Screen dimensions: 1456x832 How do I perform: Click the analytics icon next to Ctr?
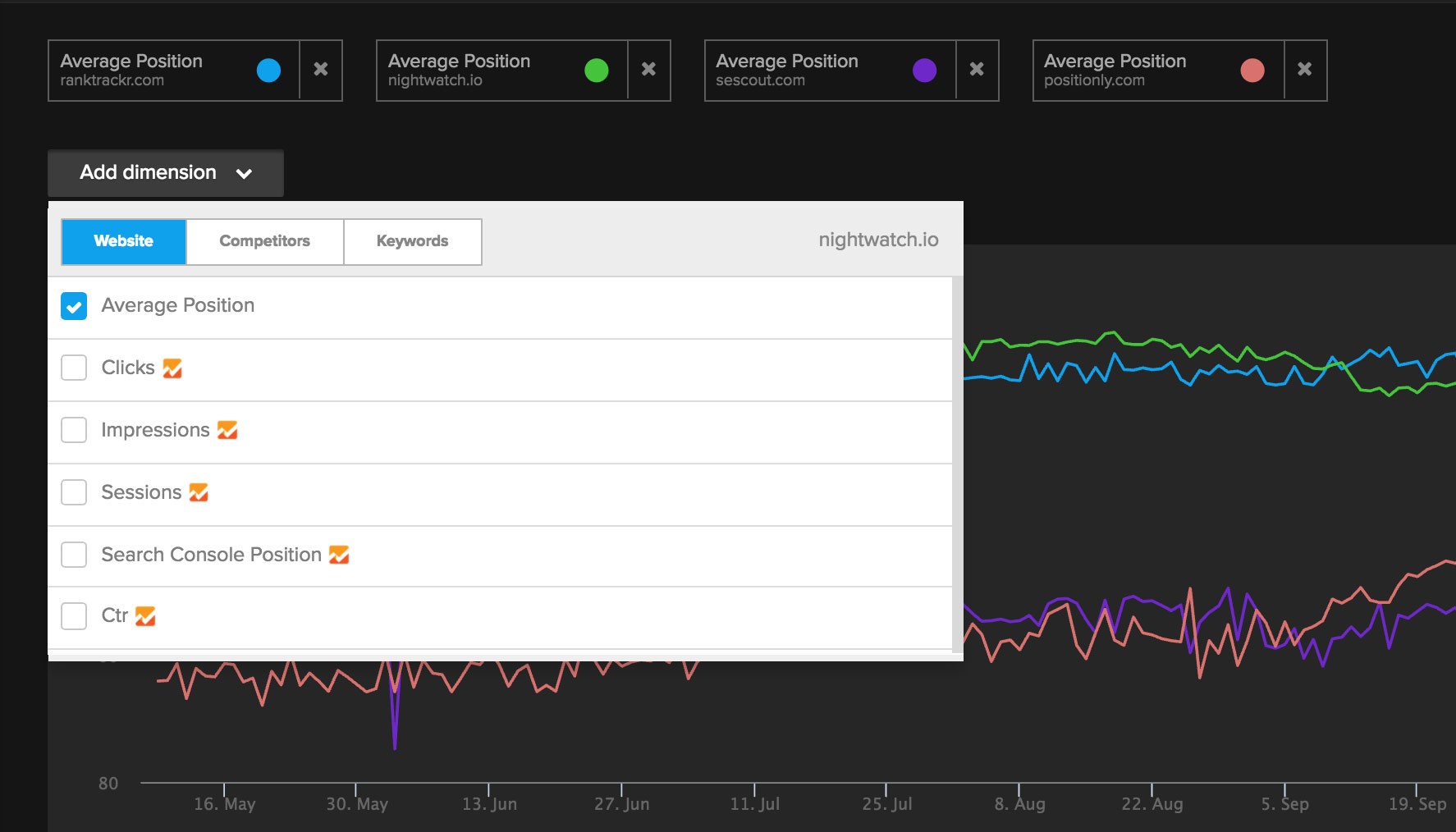(145, 616)
